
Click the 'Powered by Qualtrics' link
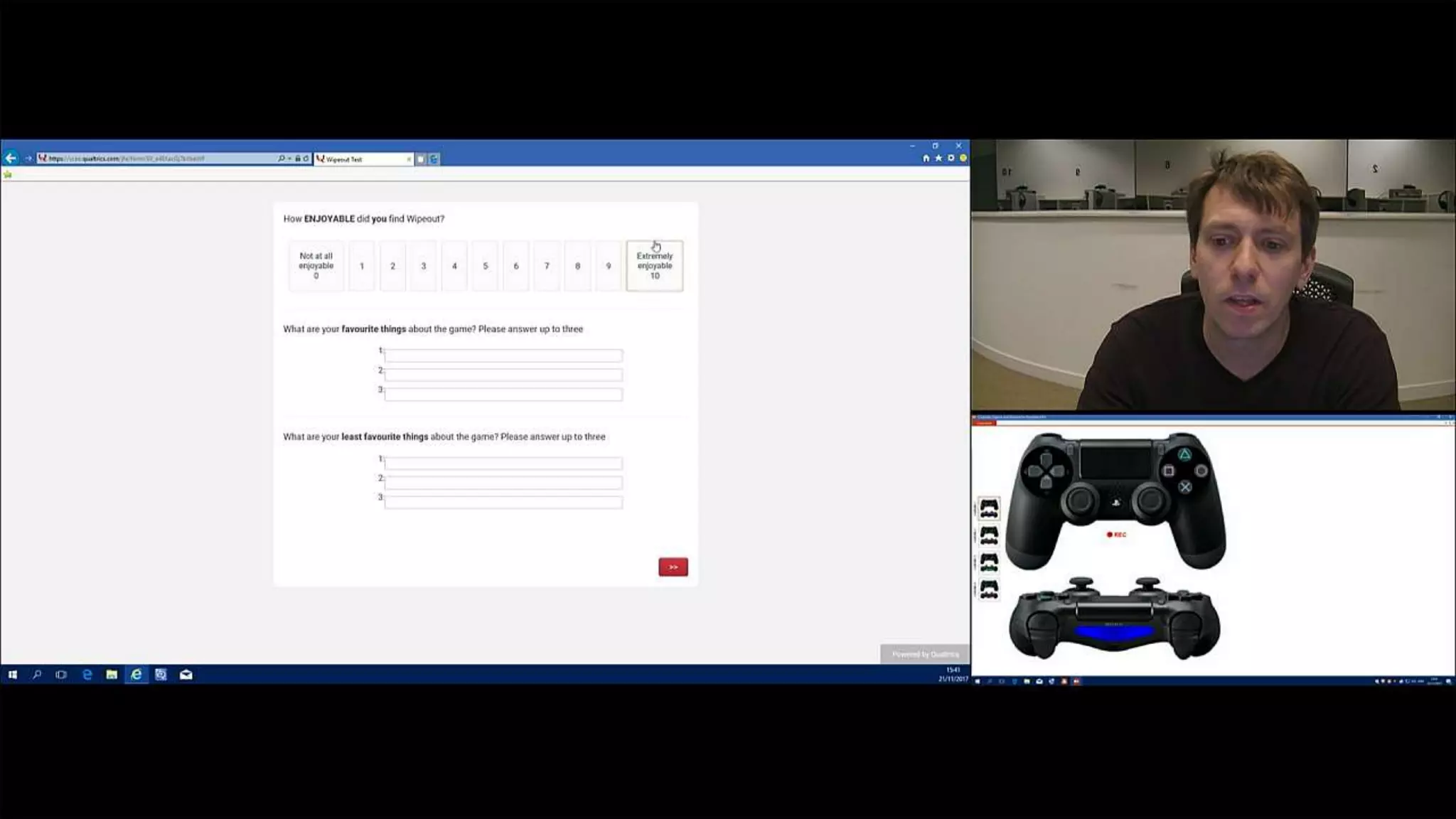(925, 654)
